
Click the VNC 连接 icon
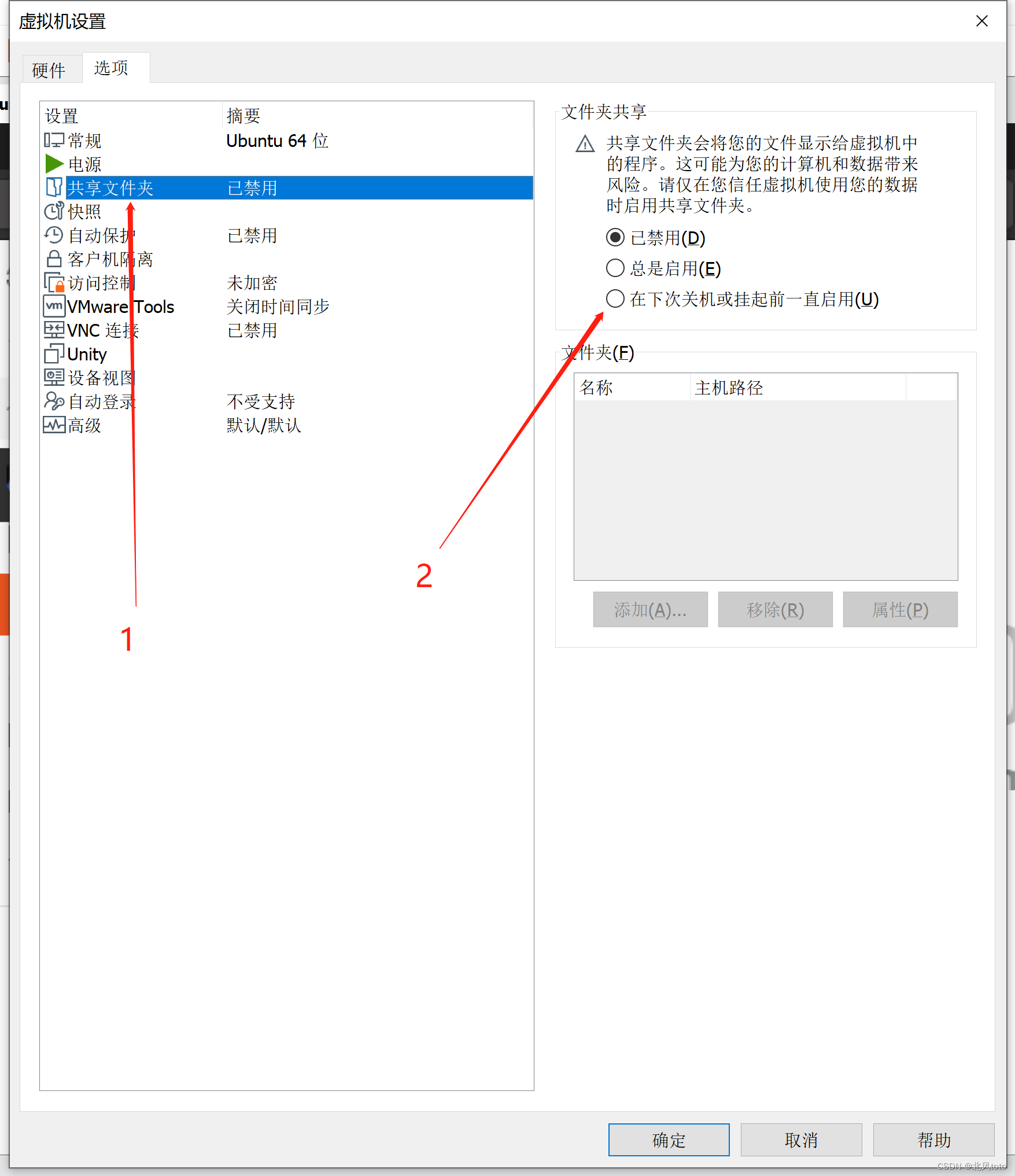[x=54, y=330]
